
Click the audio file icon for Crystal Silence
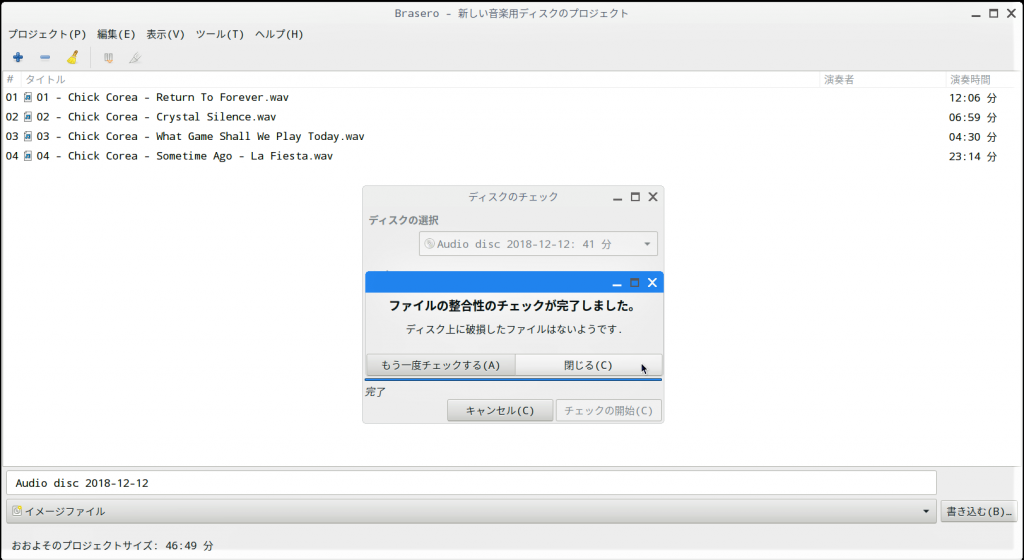[x=28, y=117]
